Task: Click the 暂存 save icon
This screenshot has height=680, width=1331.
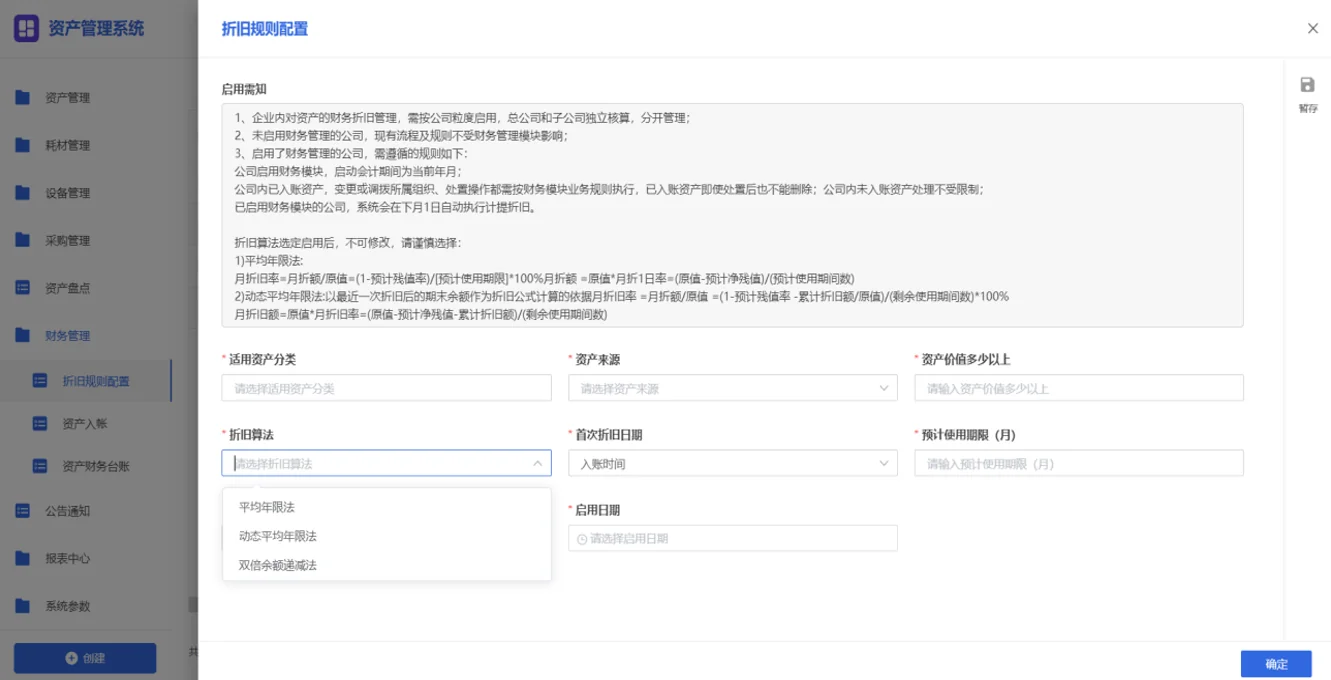Action: coord(1307,85)
